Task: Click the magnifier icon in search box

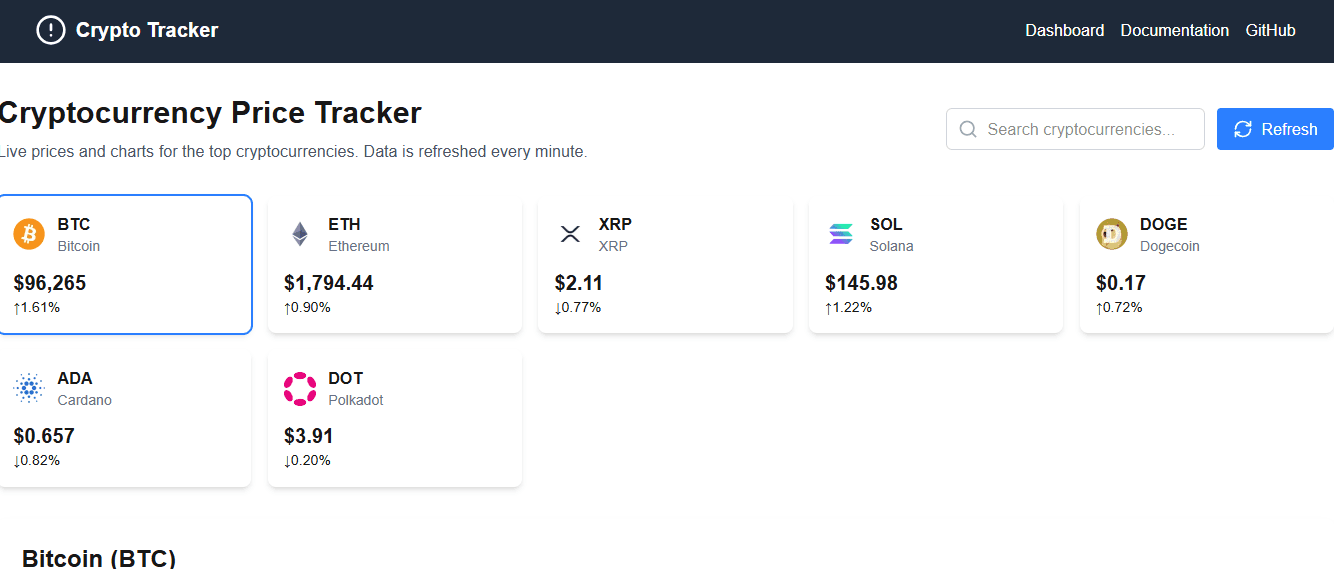Action: coord(967,129)
